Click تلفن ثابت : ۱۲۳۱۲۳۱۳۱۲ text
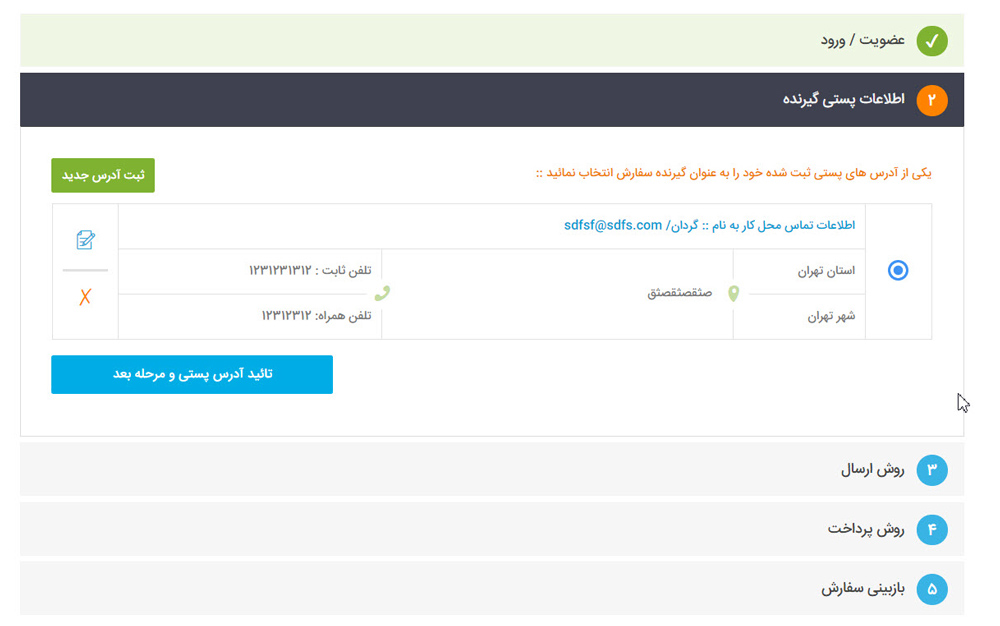The width and height of the screenshot is (1000, 626). tap(310, 271)
